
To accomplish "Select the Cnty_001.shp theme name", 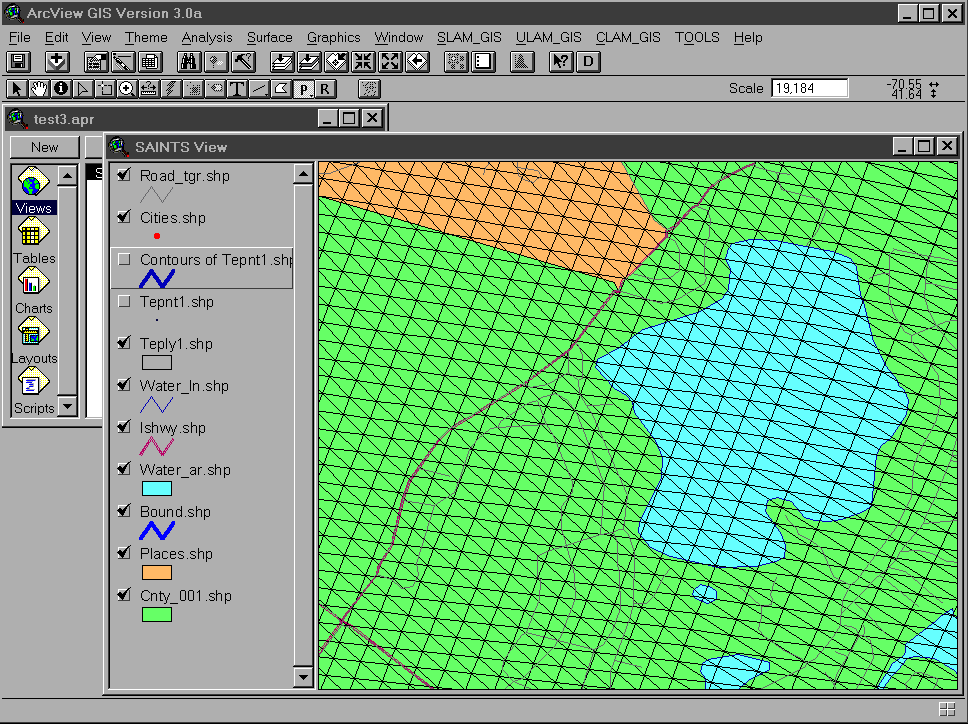I will point(186,596).
